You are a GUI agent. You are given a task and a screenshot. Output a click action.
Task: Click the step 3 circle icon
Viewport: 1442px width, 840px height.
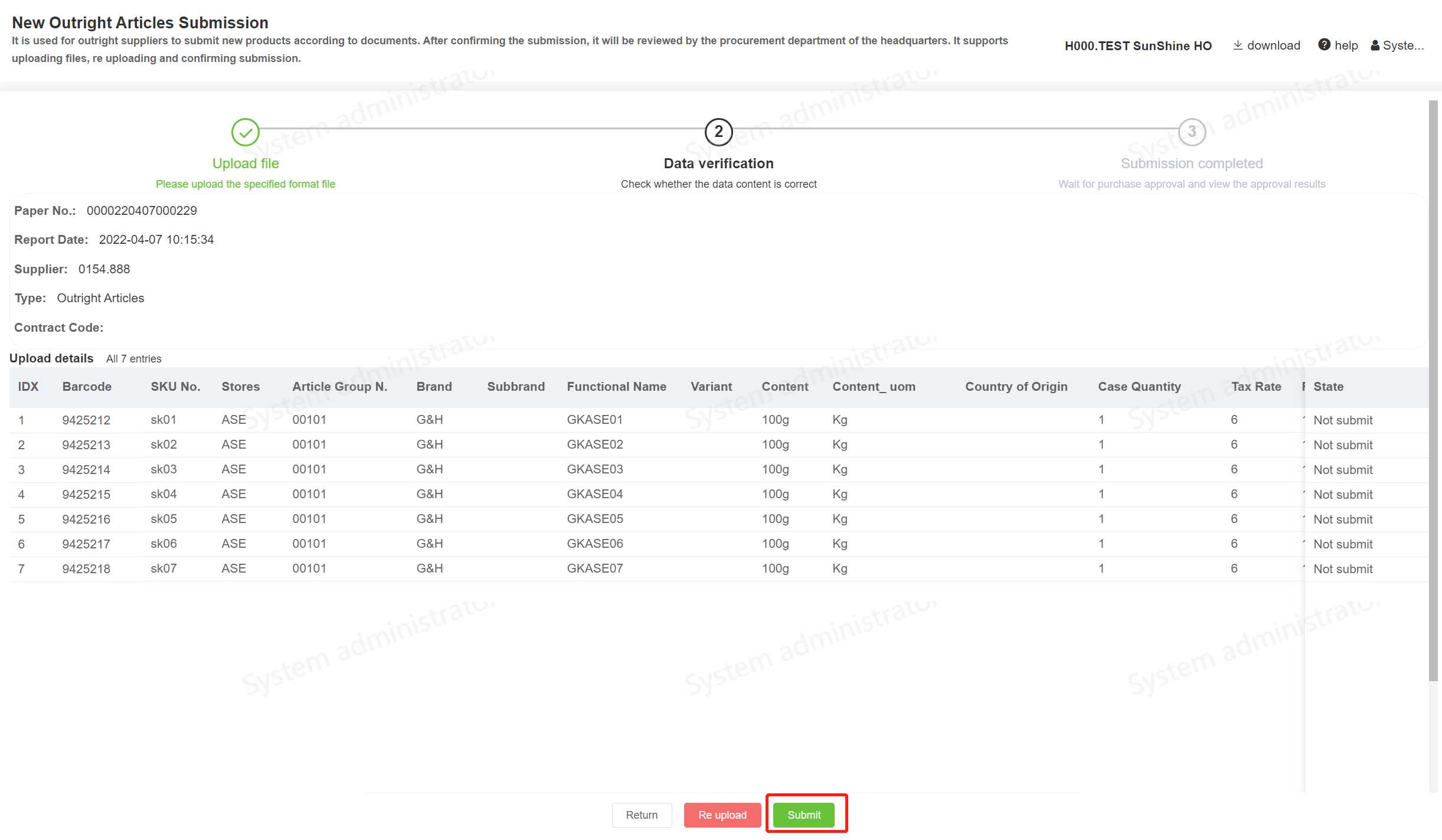[x=1191, y=132]
